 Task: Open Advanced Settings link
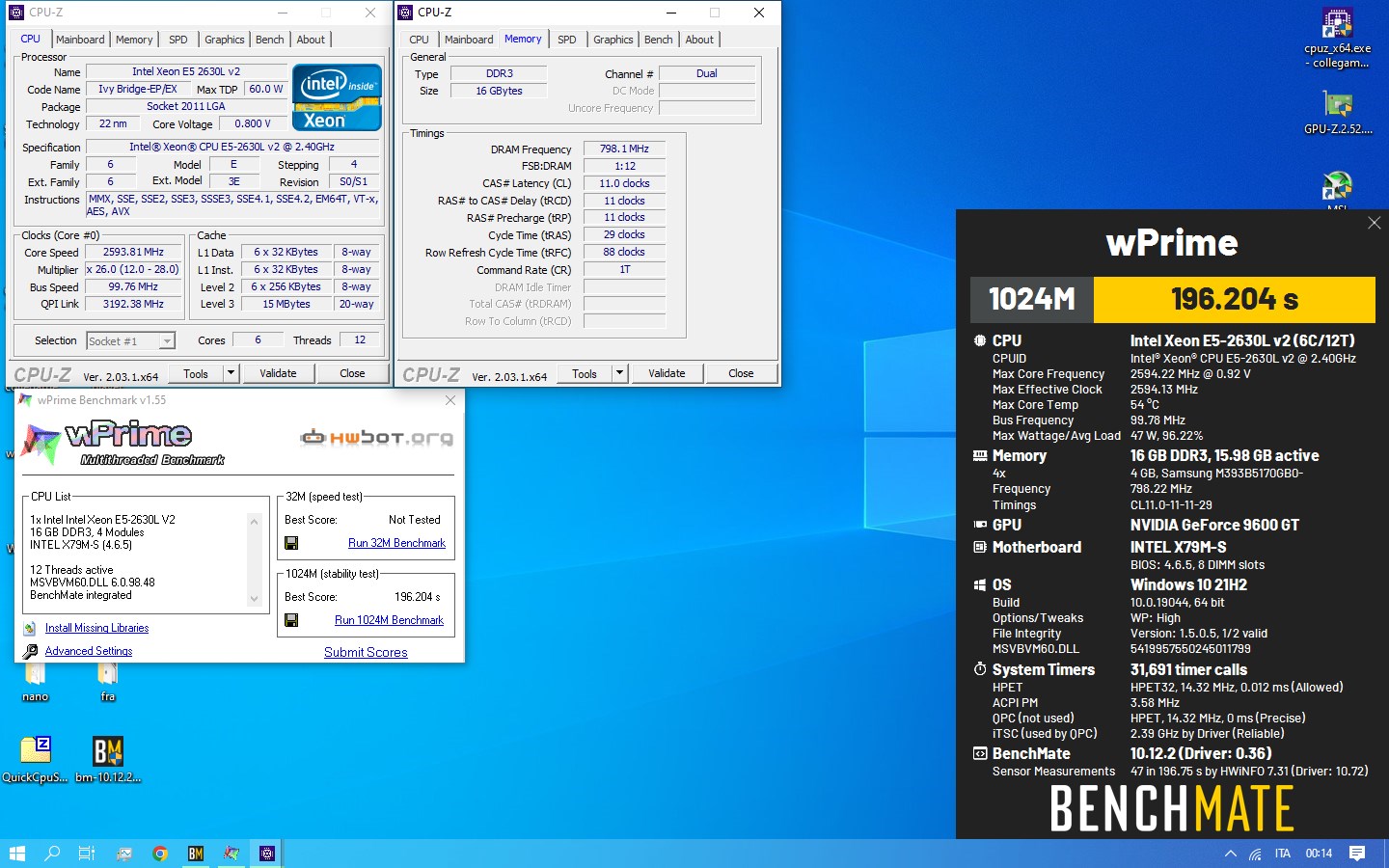click(x=89, y=651)
